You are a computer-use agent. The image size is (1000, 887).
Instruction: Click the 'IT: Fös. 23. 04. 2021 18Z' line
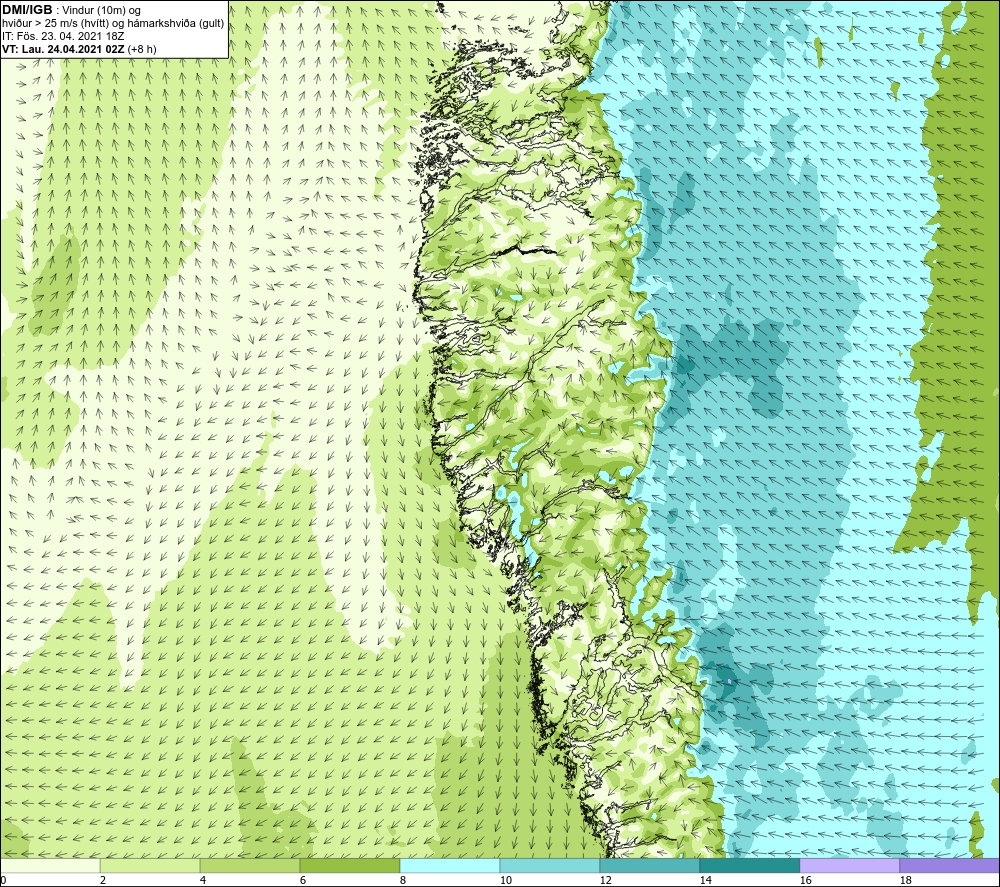click(x=62, y=36)
